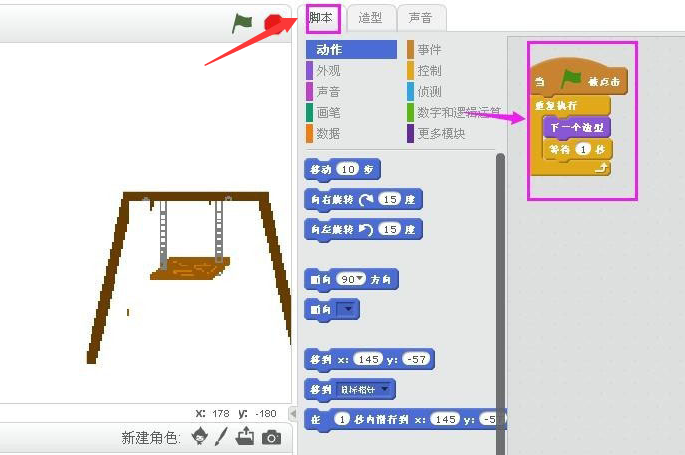Select the 事件 block category
The image size is (685, 455).
[x=430, y=50]
